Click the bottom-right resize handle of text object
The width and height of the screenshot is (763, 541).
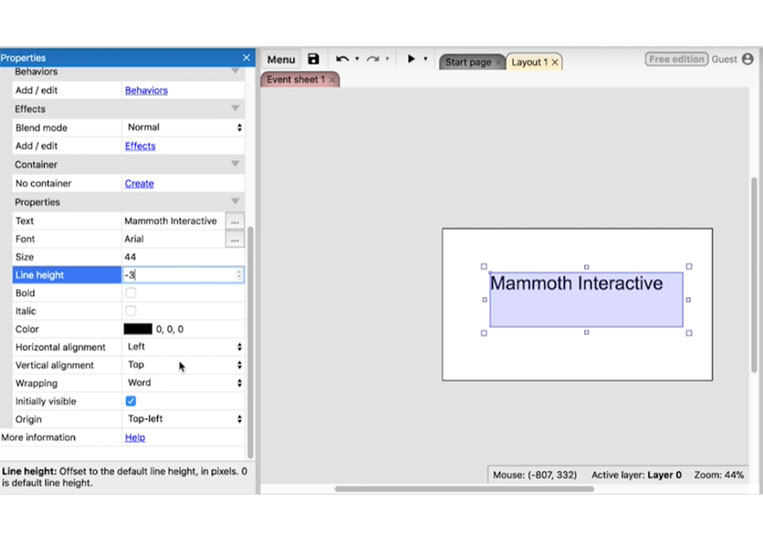(689, 333)
